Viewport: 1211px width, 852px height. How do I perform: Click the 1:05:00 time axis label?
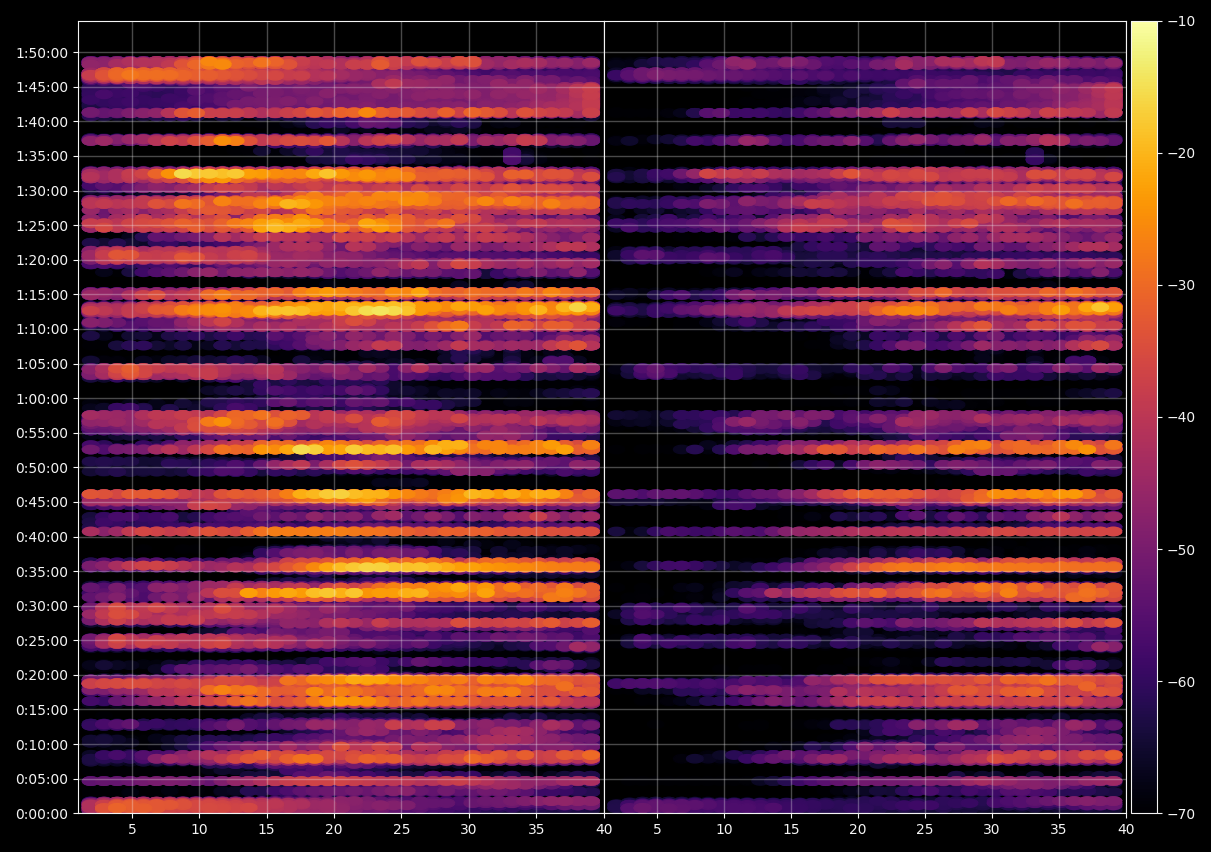(x=42, y=364)
